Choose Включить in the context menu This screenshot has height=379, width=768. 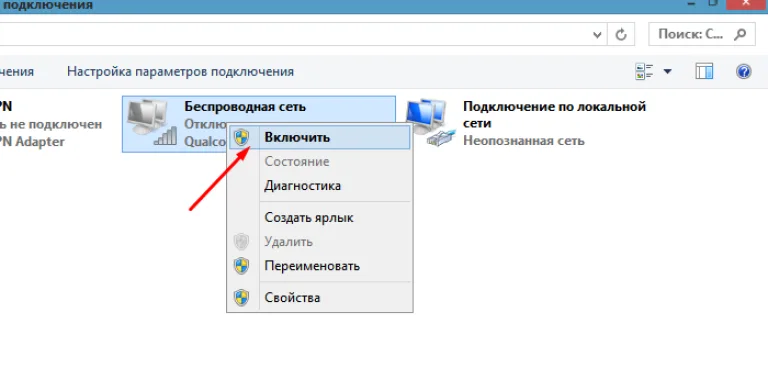pyautogui.click(x=319, y=138)
